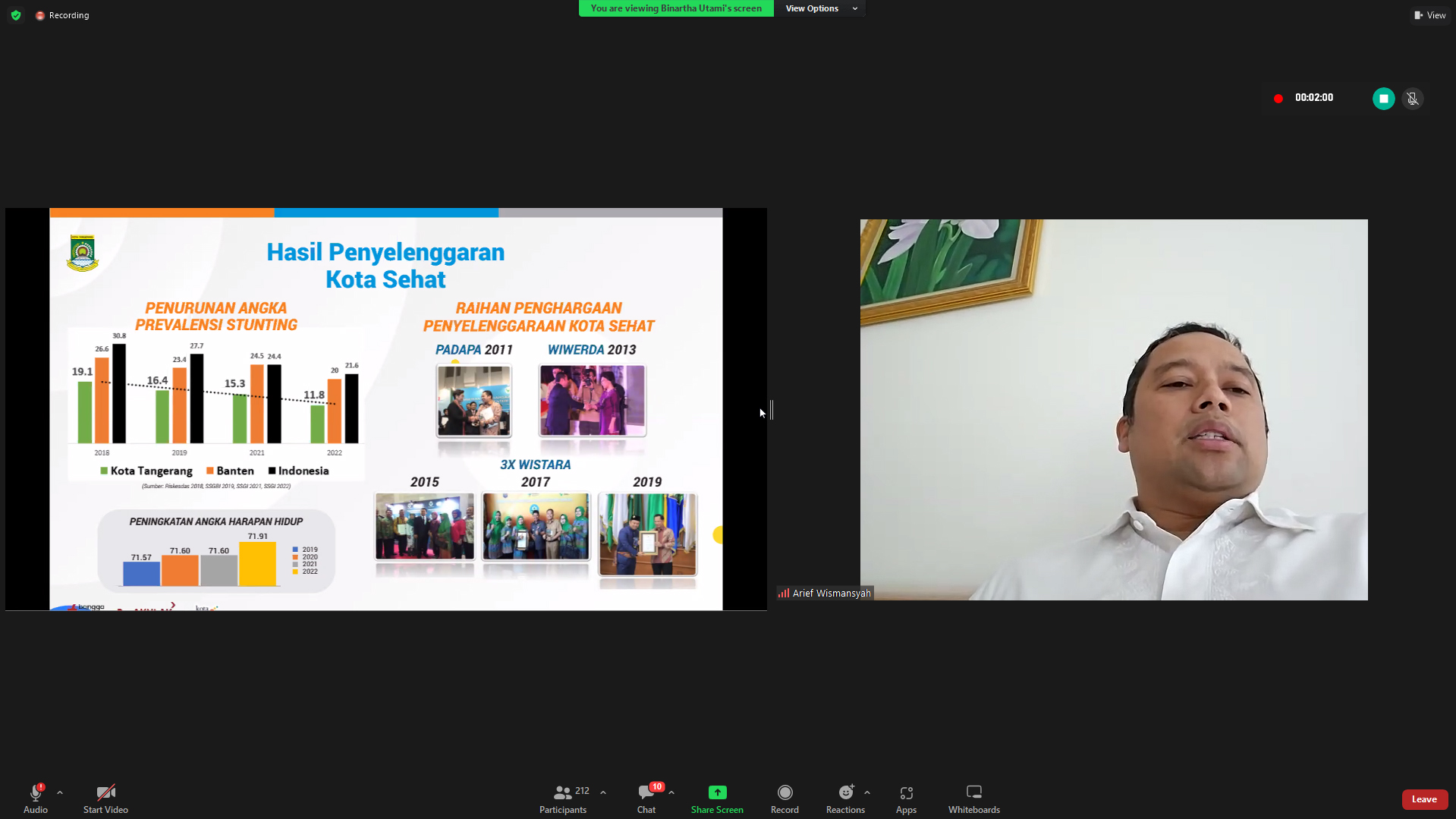The image size is (1456, 819).
Task: Open the Reactions menu
Action: (x=844, y=799)
